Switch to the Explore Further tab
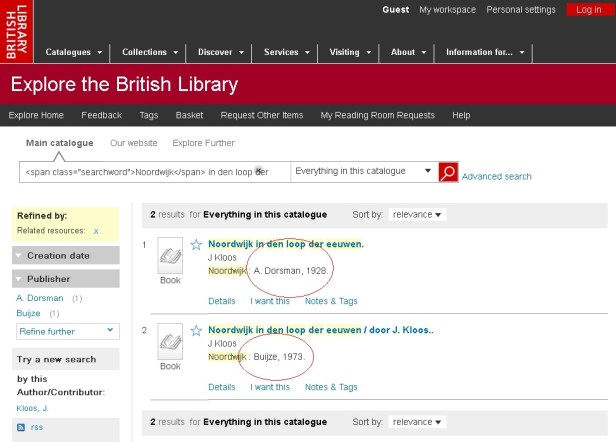 coord(204,143)
